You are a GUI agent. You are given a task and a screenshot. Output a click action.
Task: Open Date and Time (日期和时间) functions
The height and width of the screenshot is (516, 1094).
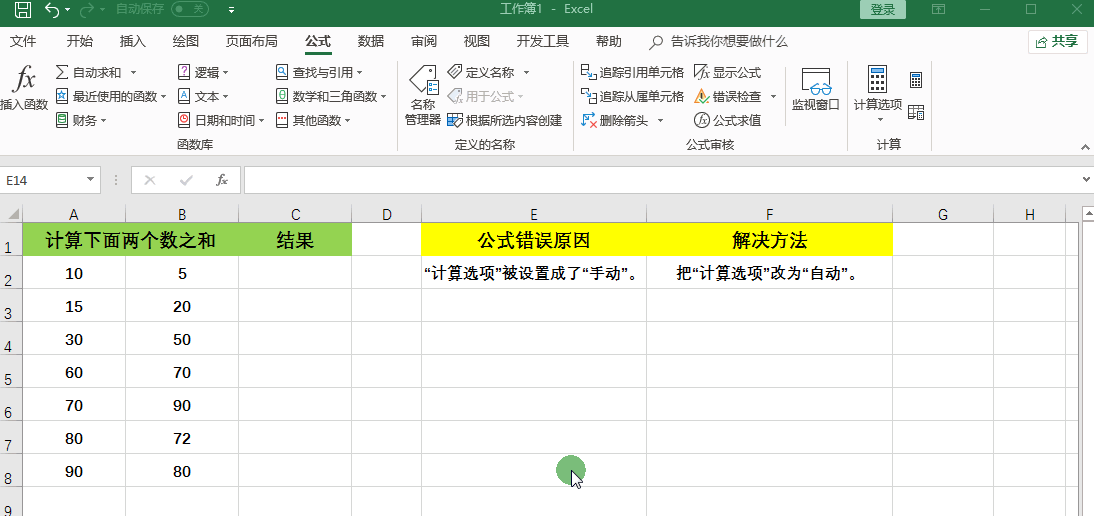click(x=220, y=121)
